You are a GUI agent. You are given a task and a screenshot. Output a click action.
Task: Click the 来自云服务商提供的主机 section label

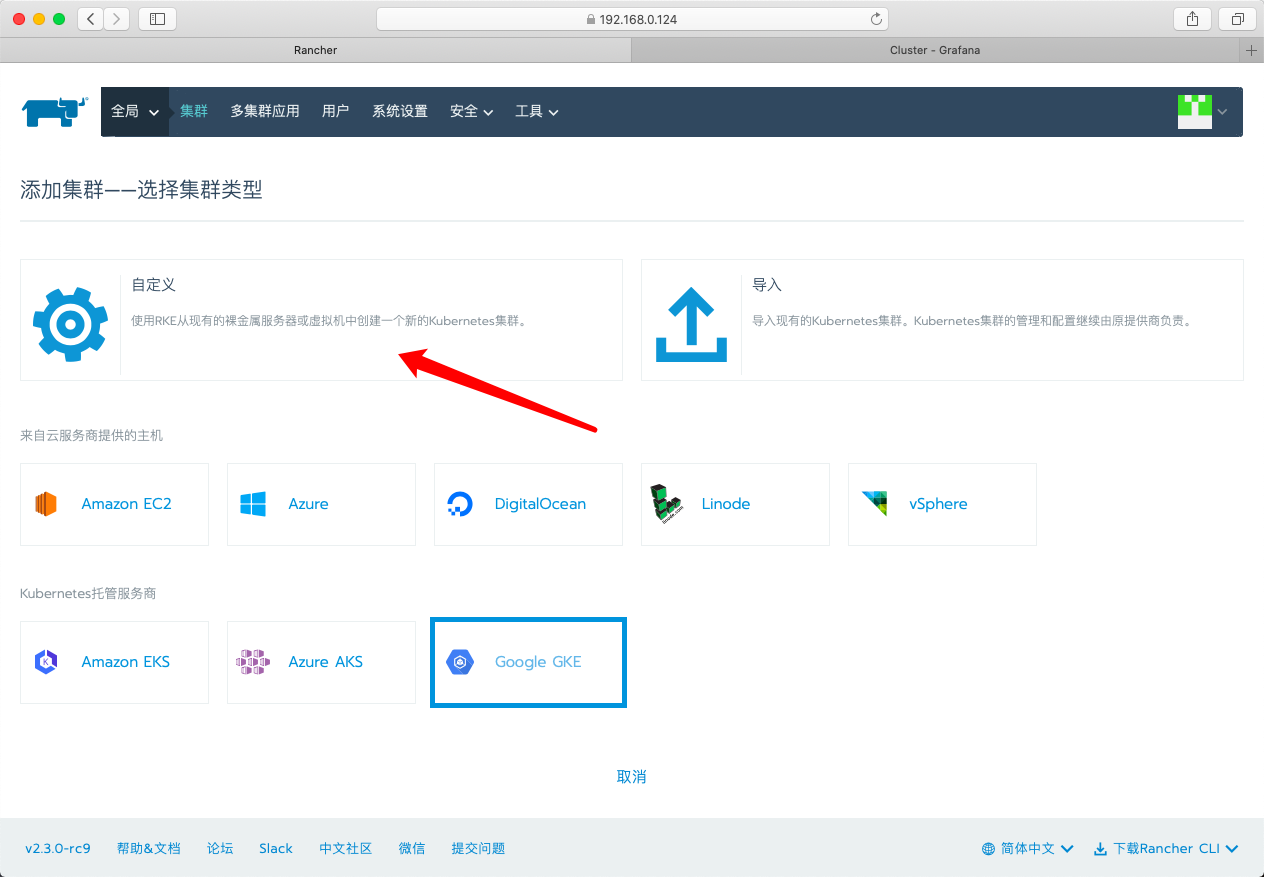coord(91,436)
